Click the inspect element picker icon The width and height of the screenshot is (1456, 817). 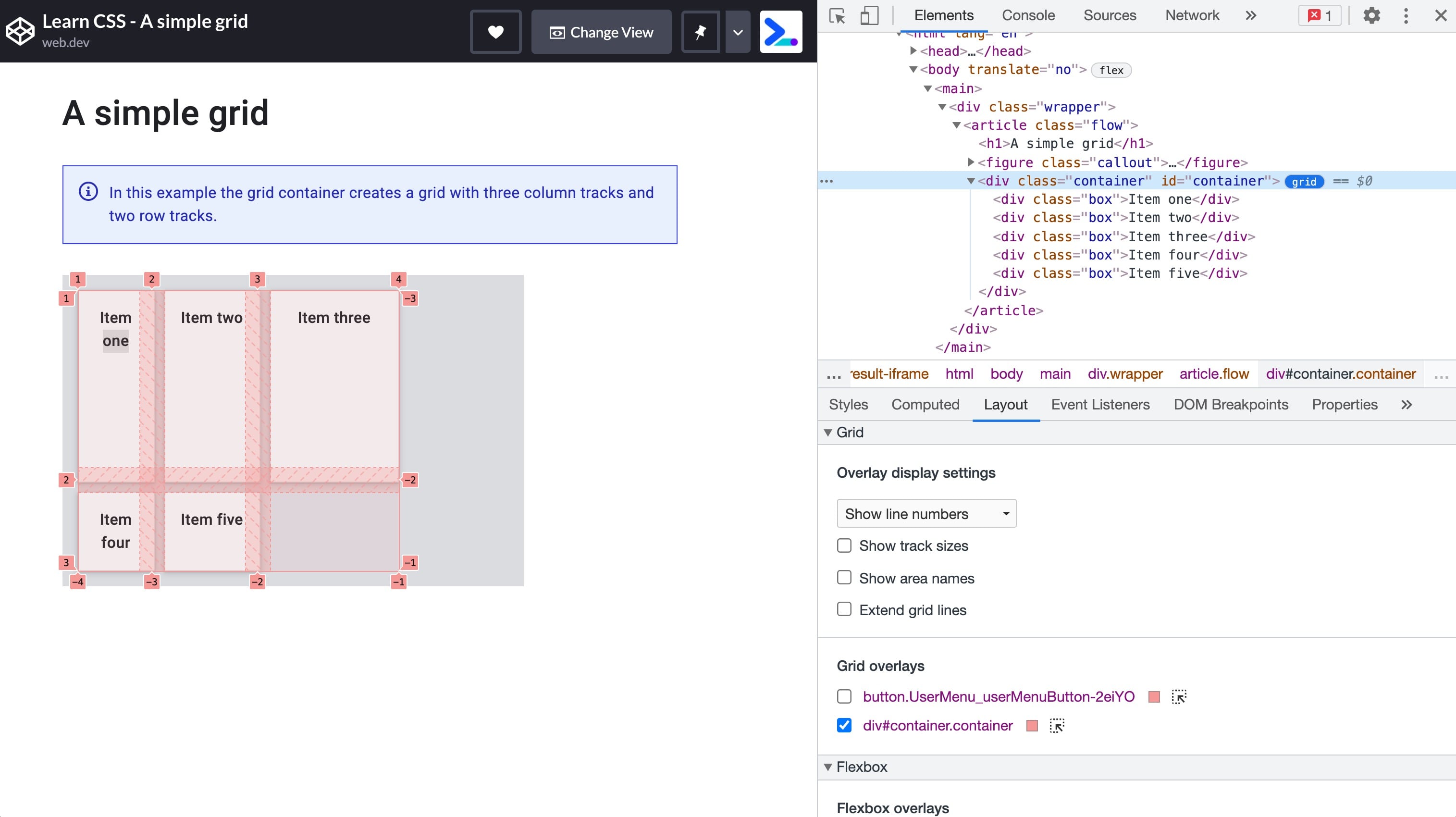click(x=837, y=15)
